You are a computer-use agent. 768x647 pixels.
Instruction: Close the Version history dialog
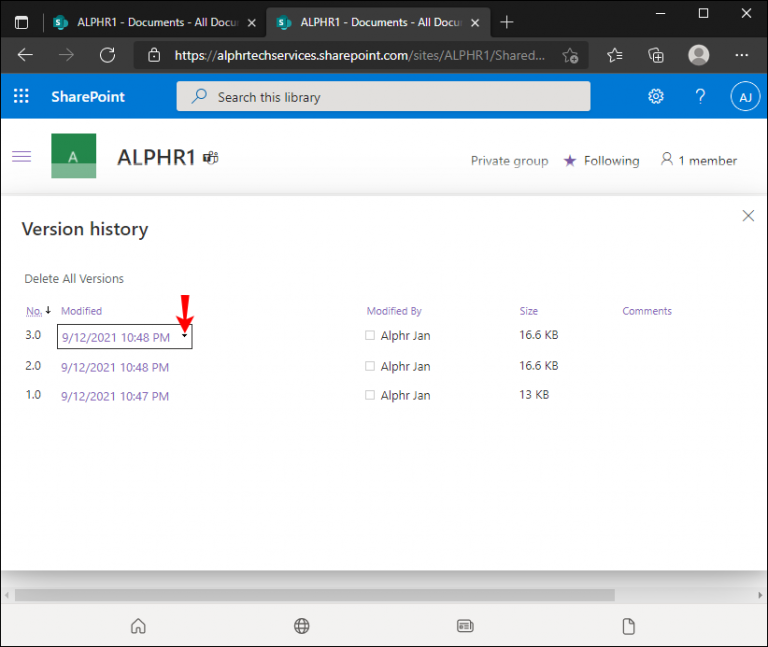click(x=748, y=215)
